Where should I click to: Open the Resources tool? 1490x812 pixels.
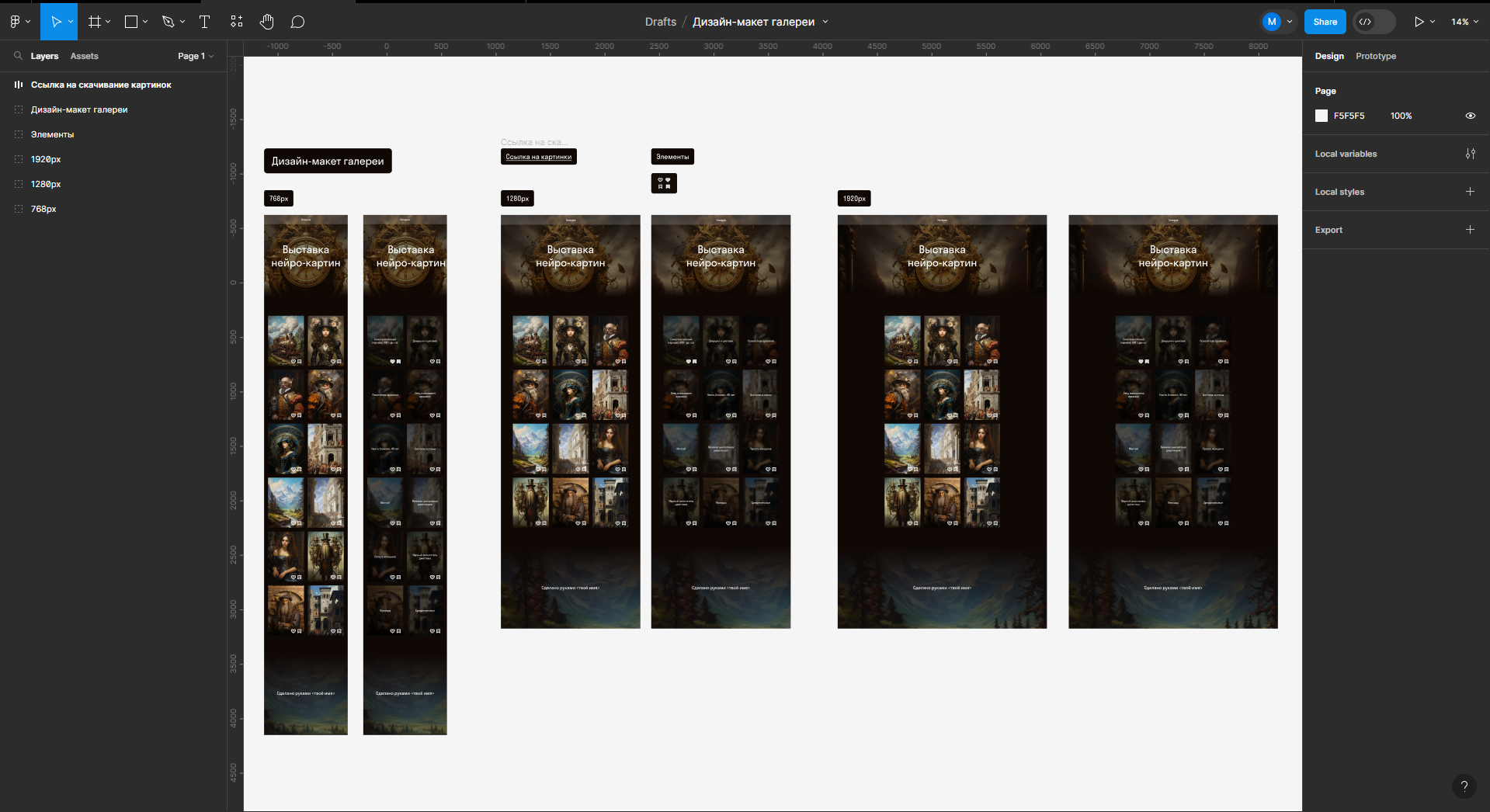tap(236, 22)
